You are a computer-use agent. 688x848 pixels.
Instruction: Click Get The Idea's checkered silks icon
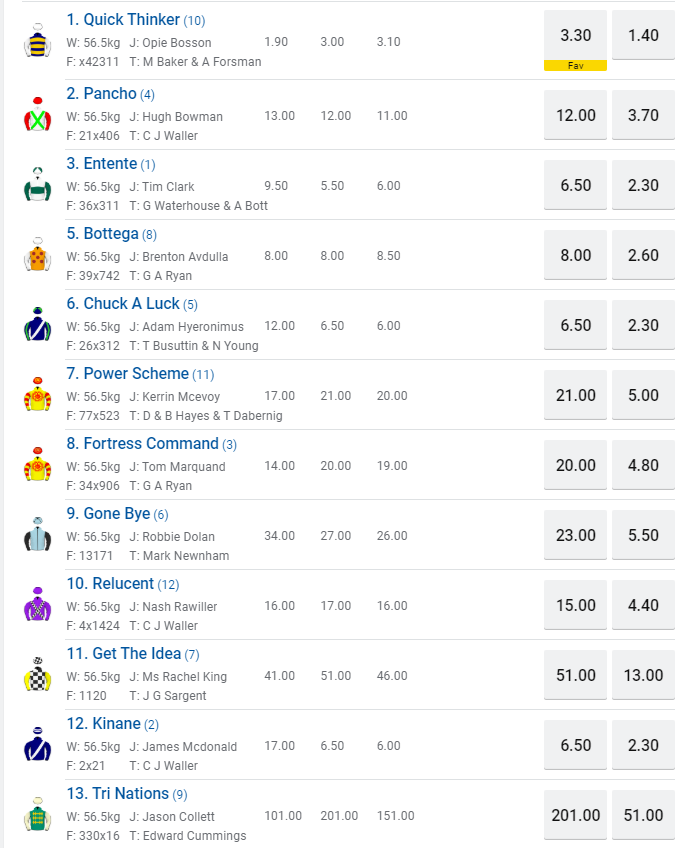[x=37, y=675]
